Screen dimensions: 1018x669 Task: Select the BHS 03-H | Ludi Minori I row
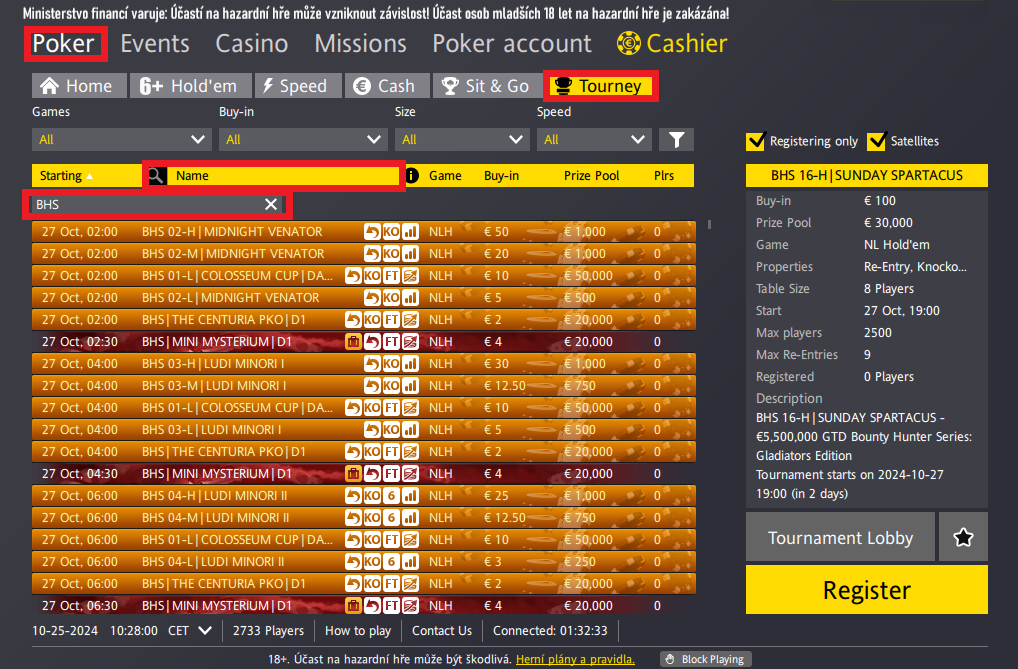click(364, 364)
